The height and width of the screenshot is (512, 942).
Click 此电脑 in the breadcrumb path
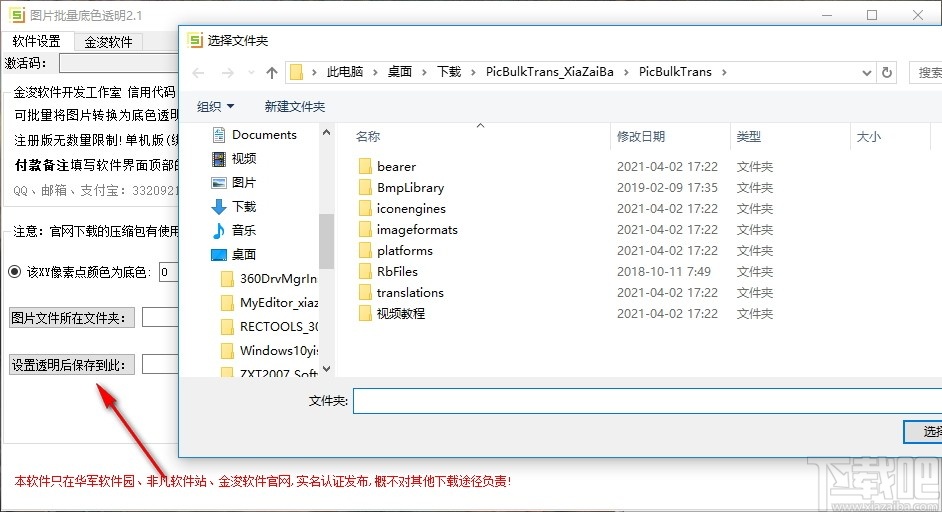click(345, 72)
